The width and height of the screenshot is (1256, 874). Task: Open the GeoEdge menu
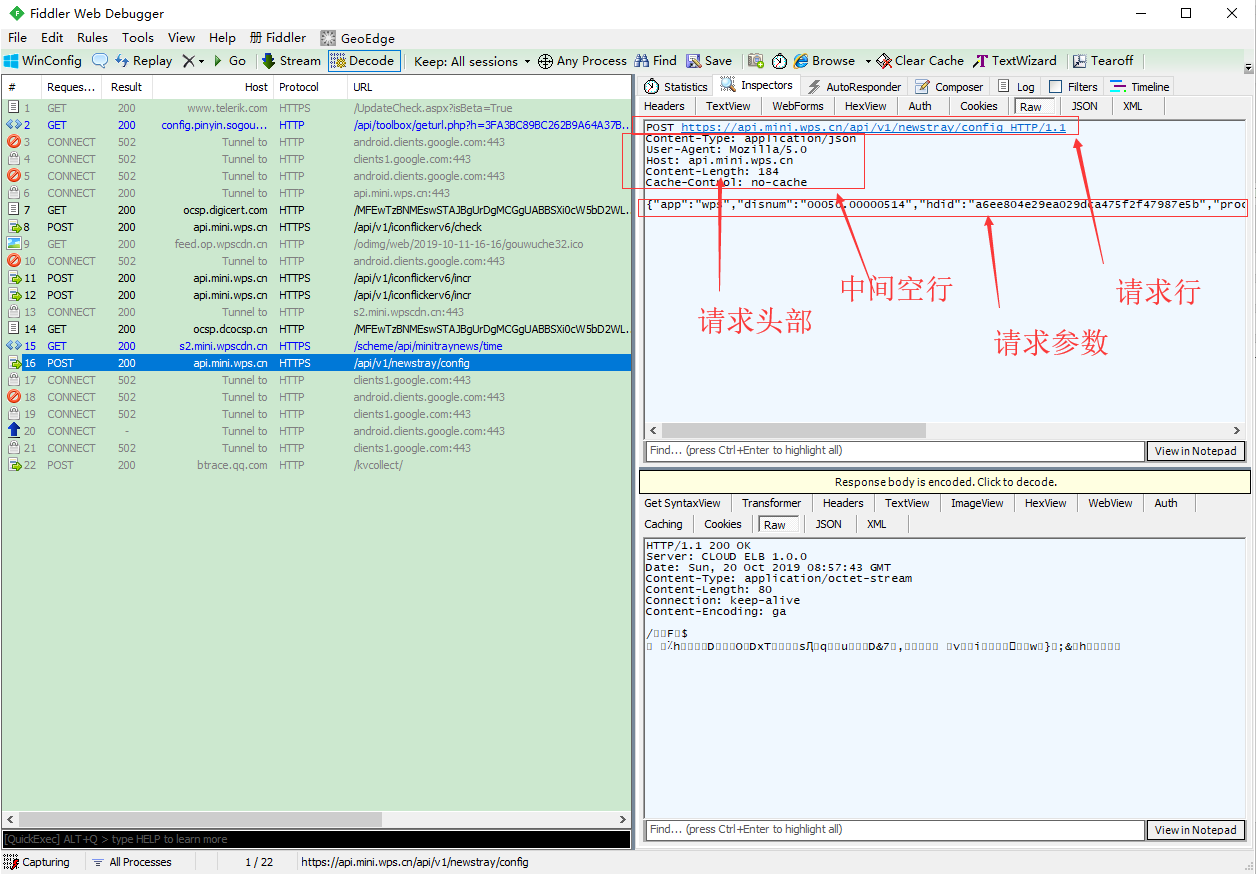pyautogui.click(x=357, y=38)
